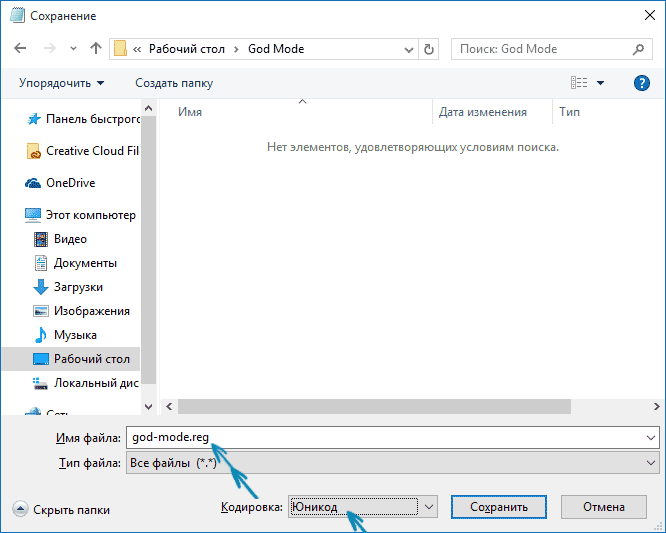Click the Creative Cloud folder icon
This screenshot has height=533, width=666.
[33, 151]
